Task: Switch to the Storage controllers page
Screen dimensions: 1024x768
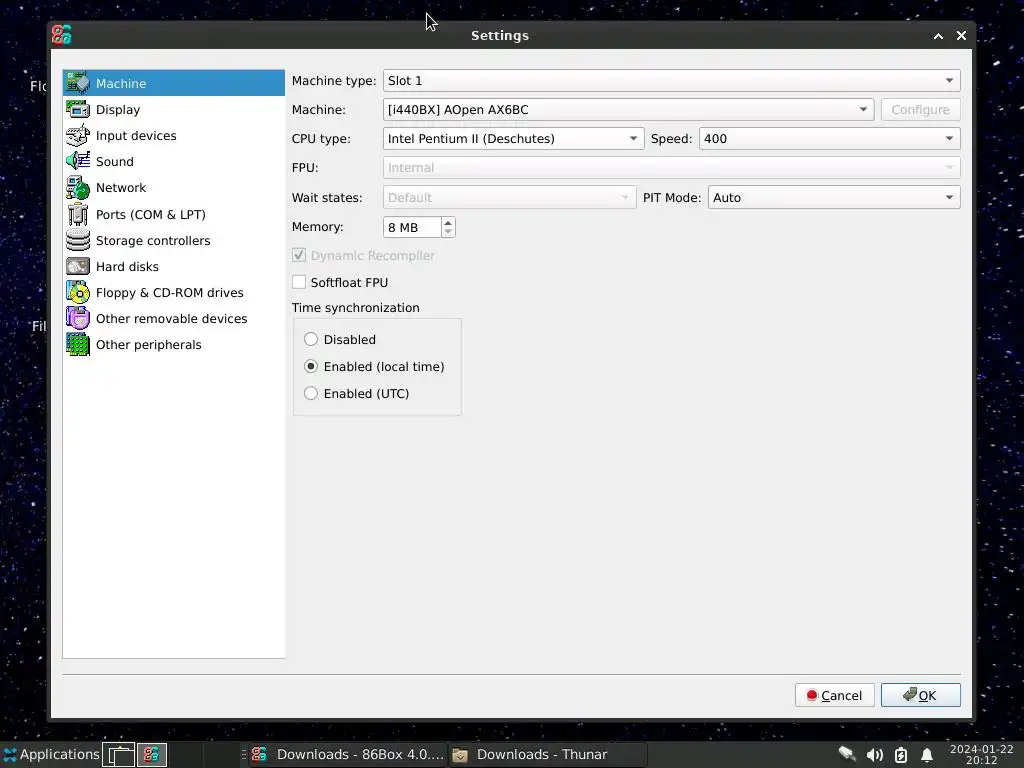Action: point(174,240)
